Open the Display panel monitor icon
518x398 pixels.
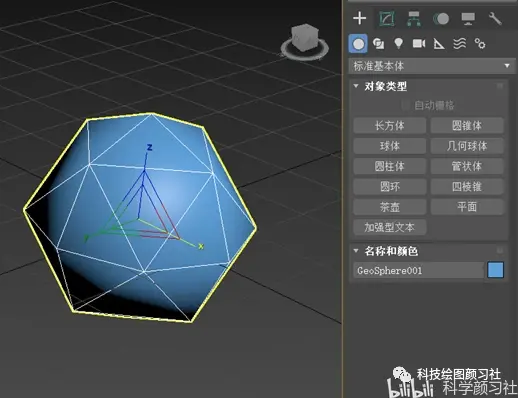pos(468,19)
